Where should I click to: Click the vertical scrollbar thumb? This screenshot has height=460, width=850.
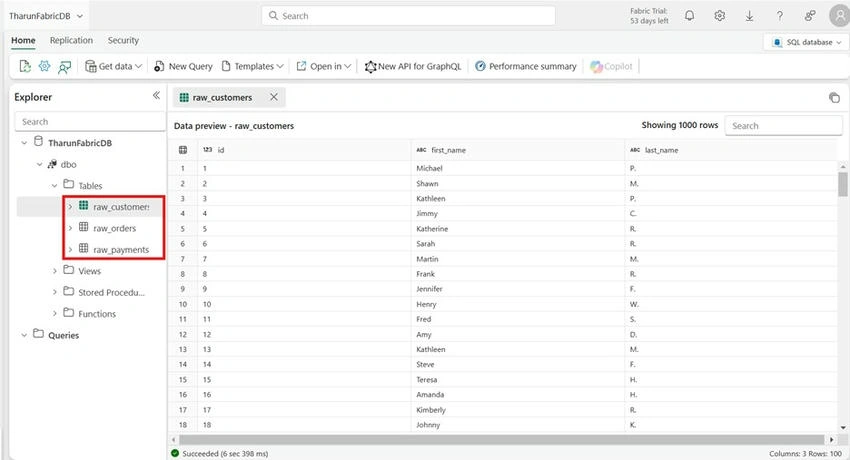pos(842,184)
